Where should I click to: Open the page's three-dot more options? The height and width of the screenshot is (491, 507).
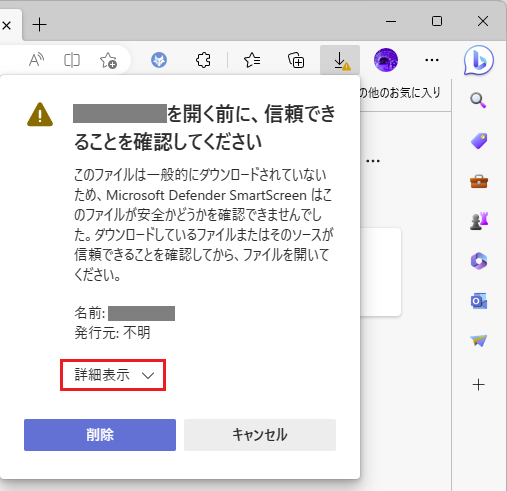click(373, 161)
